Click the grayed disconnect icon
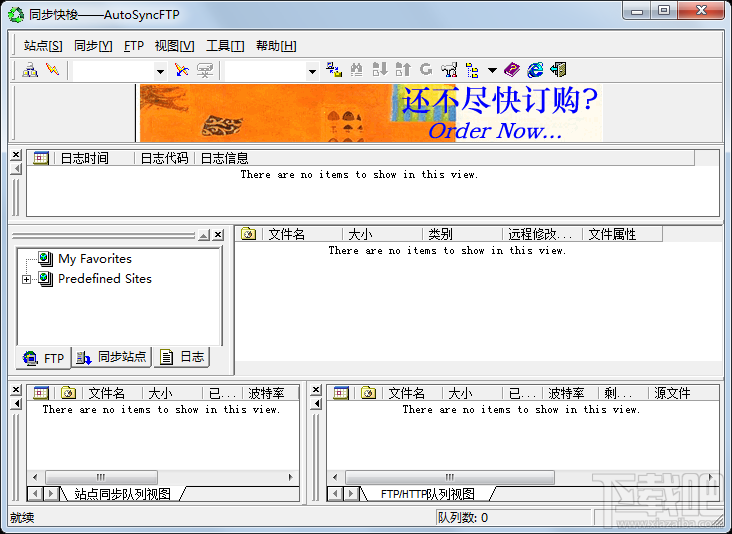The width and height of the screenshot is (732, 534). [x=204, y=70]
